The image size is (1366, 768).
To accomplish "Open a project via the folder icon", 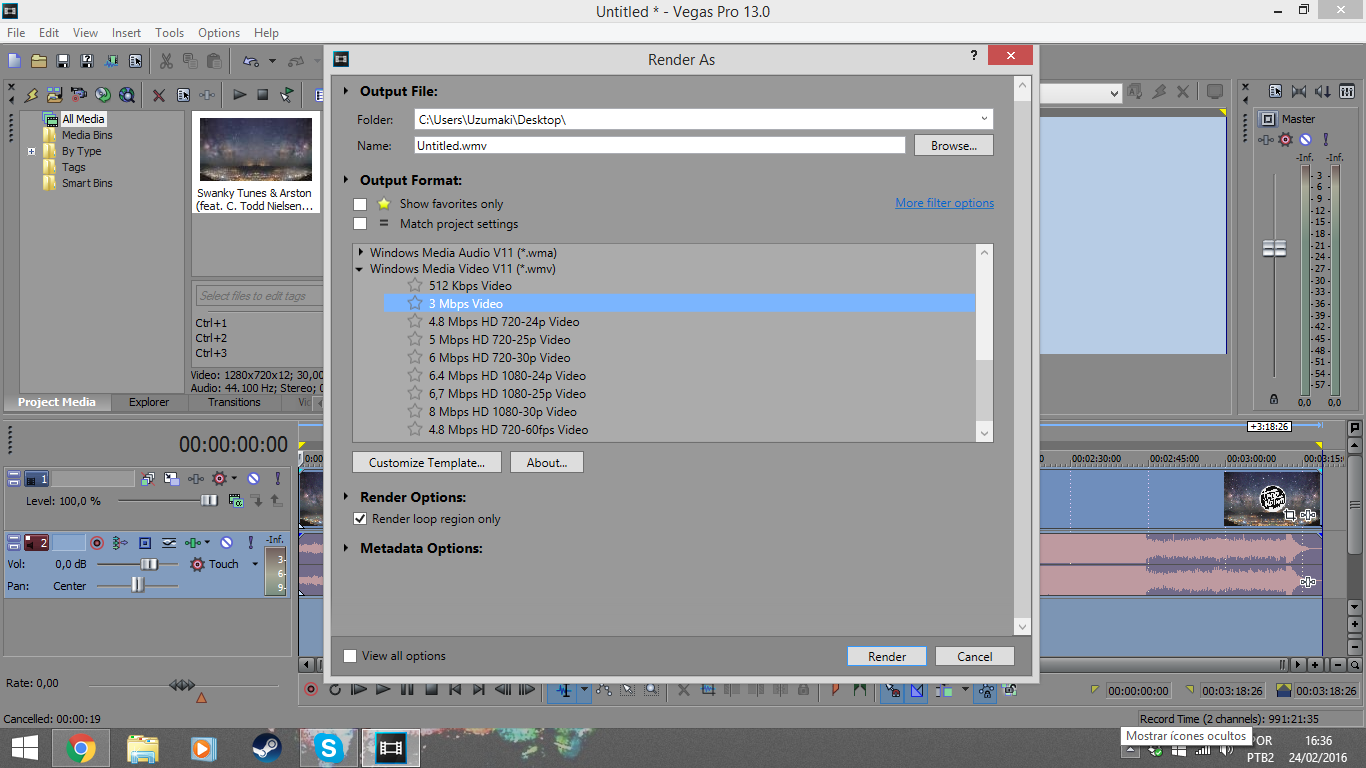I will 39,61.
